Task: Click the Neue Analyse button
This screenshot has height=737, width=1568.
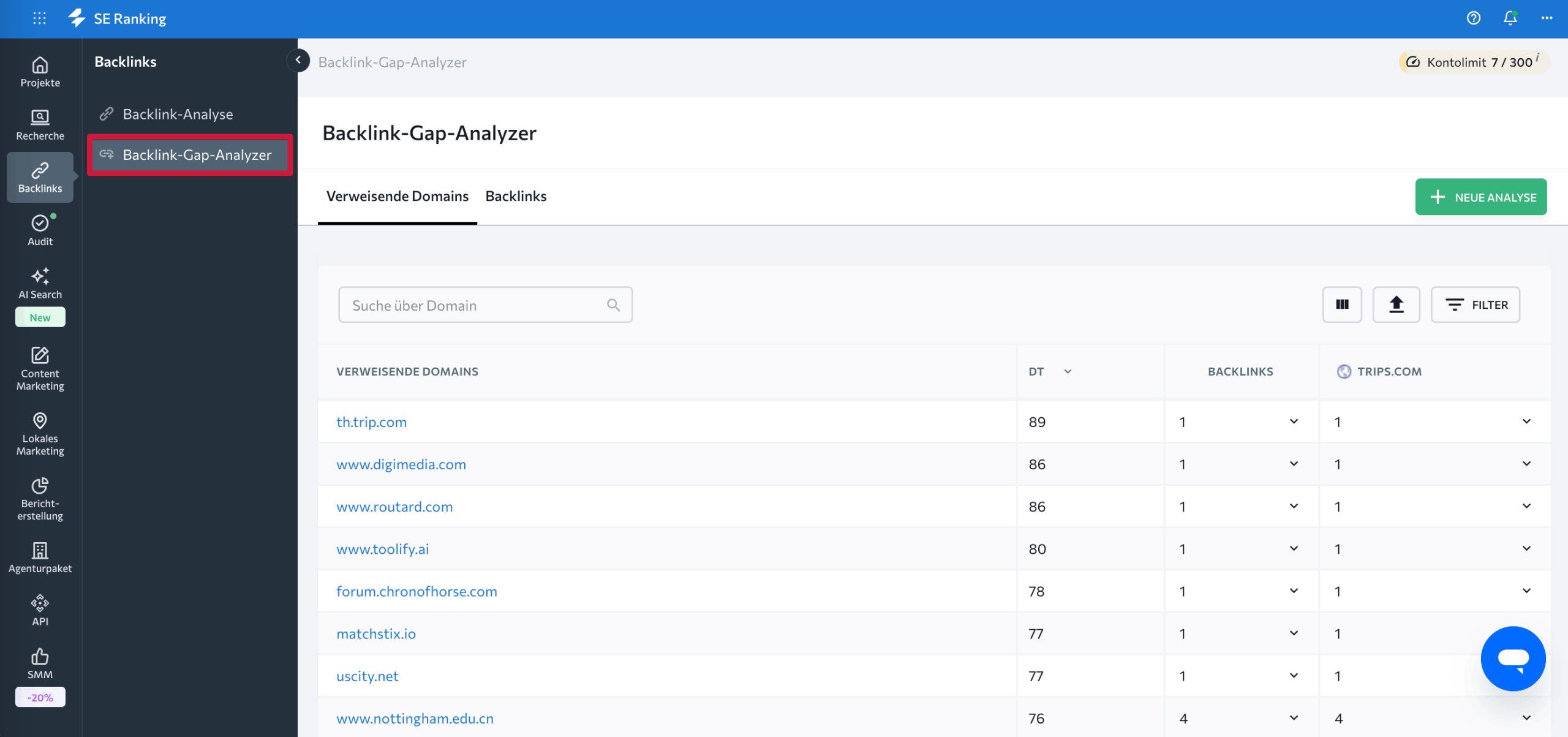Action: coord(1482,197)
